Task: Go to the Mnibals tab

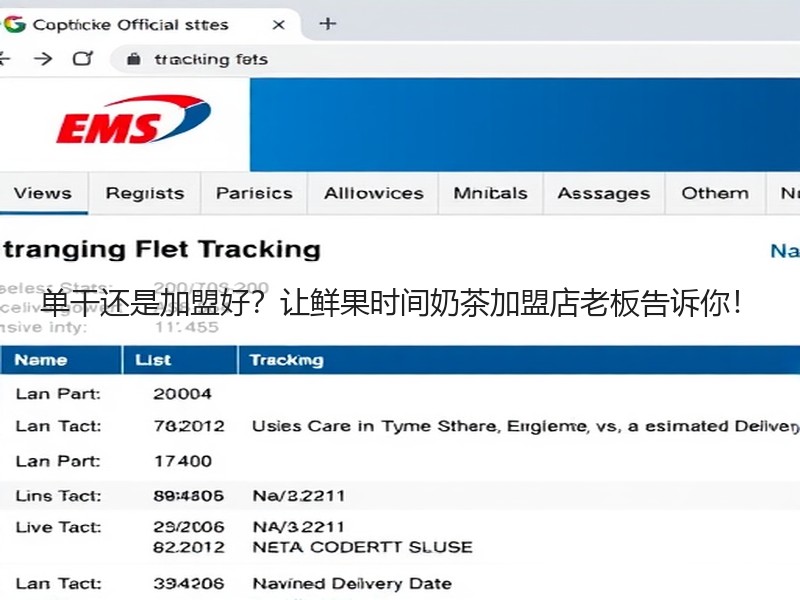Action: point(490,193)
